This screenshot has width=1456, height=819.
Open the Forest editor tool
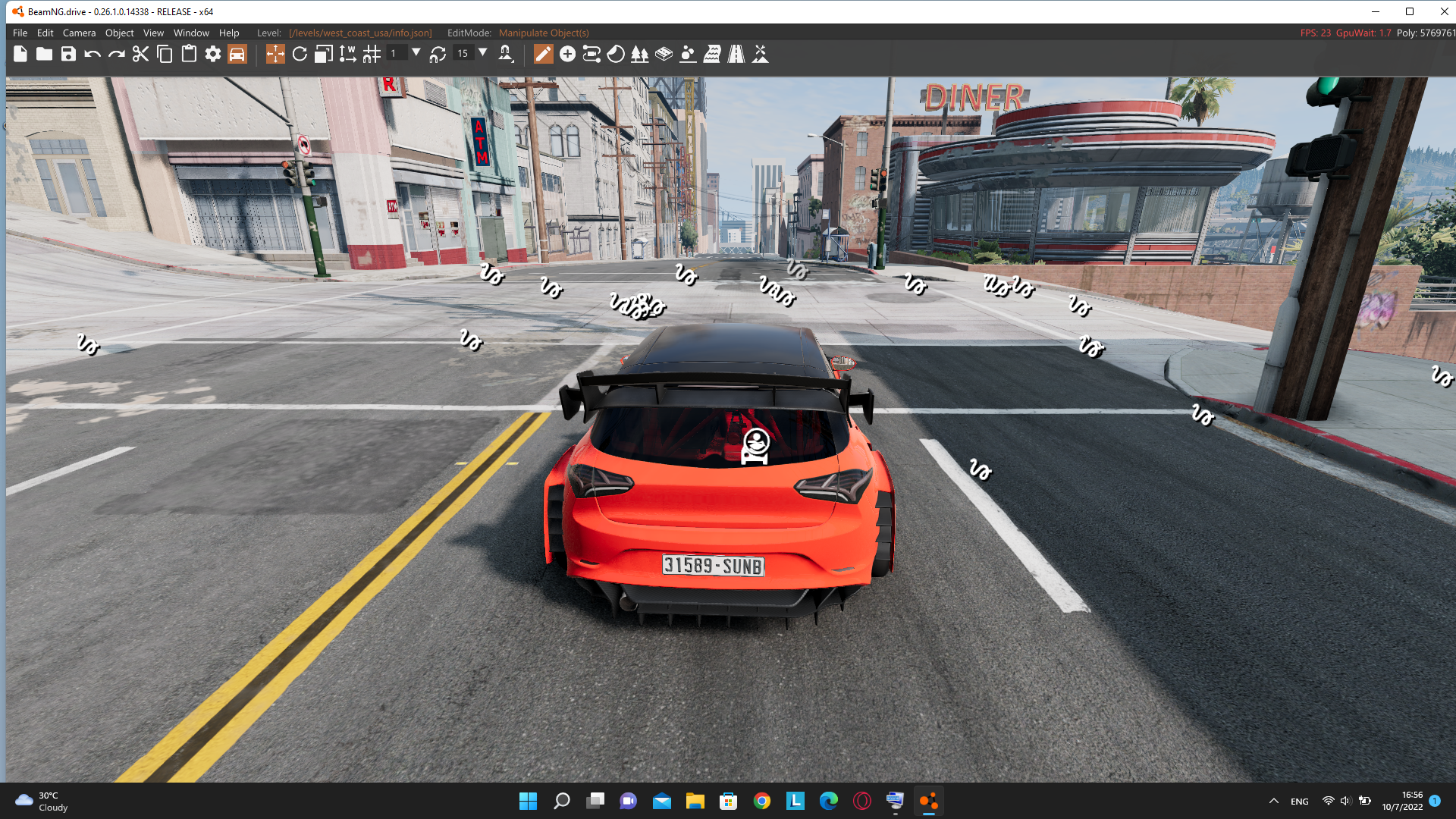point(639,54)
